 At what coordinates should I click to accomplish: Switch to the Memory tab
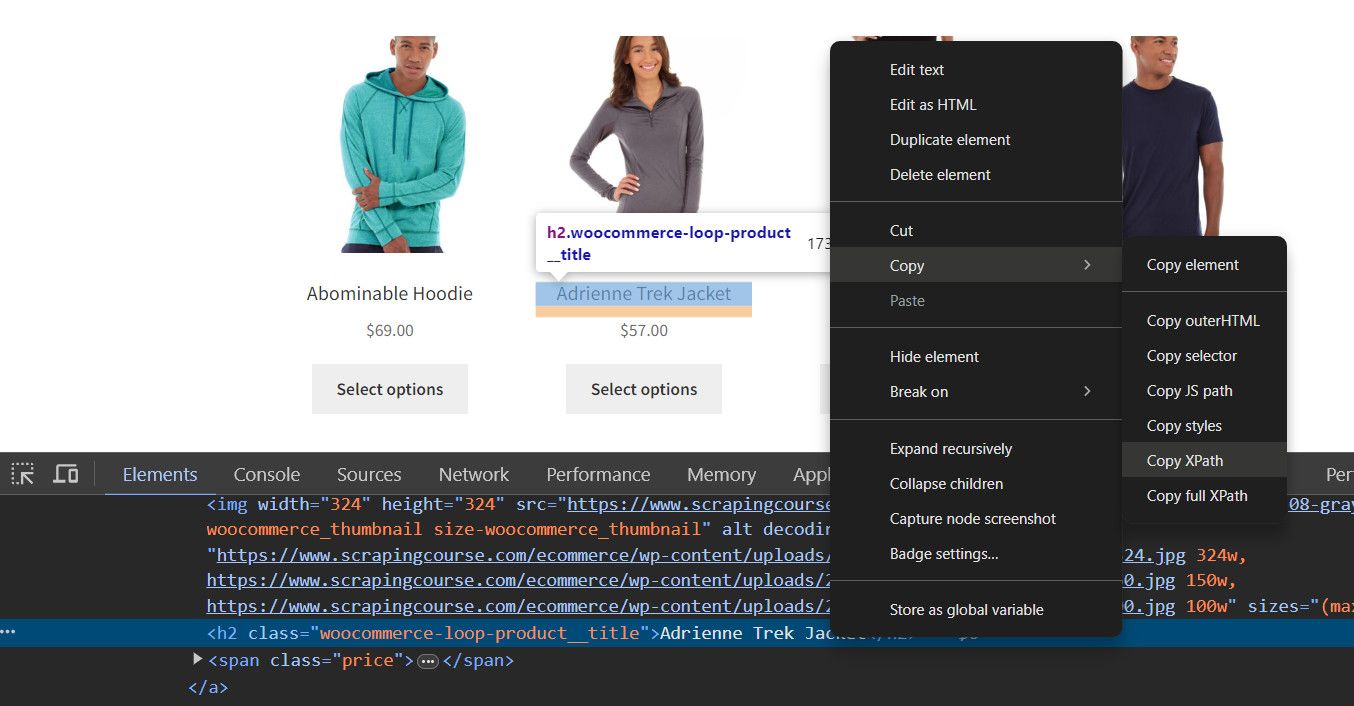pos(721,475)
